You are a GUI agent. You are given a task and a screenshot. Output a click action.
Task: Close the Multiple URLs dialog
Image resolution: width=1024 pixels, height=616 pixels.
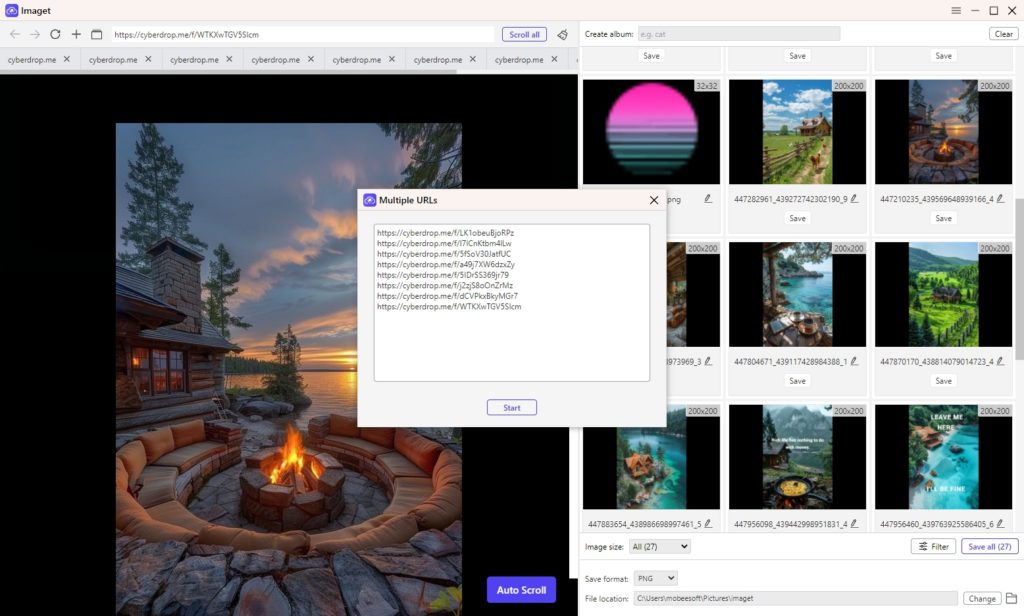pyautogui.click(x=654, y=200)
